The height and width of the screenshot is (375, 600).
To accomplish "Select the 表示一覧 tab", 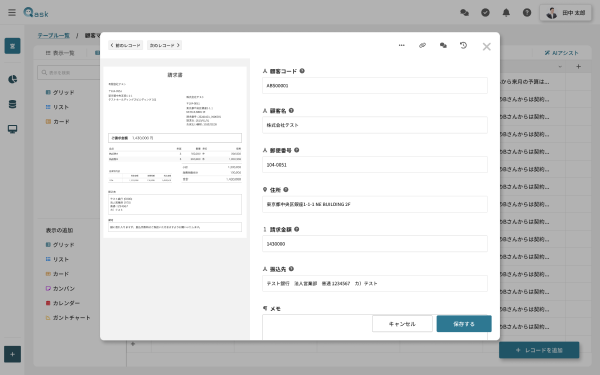I will click(60, 53).
